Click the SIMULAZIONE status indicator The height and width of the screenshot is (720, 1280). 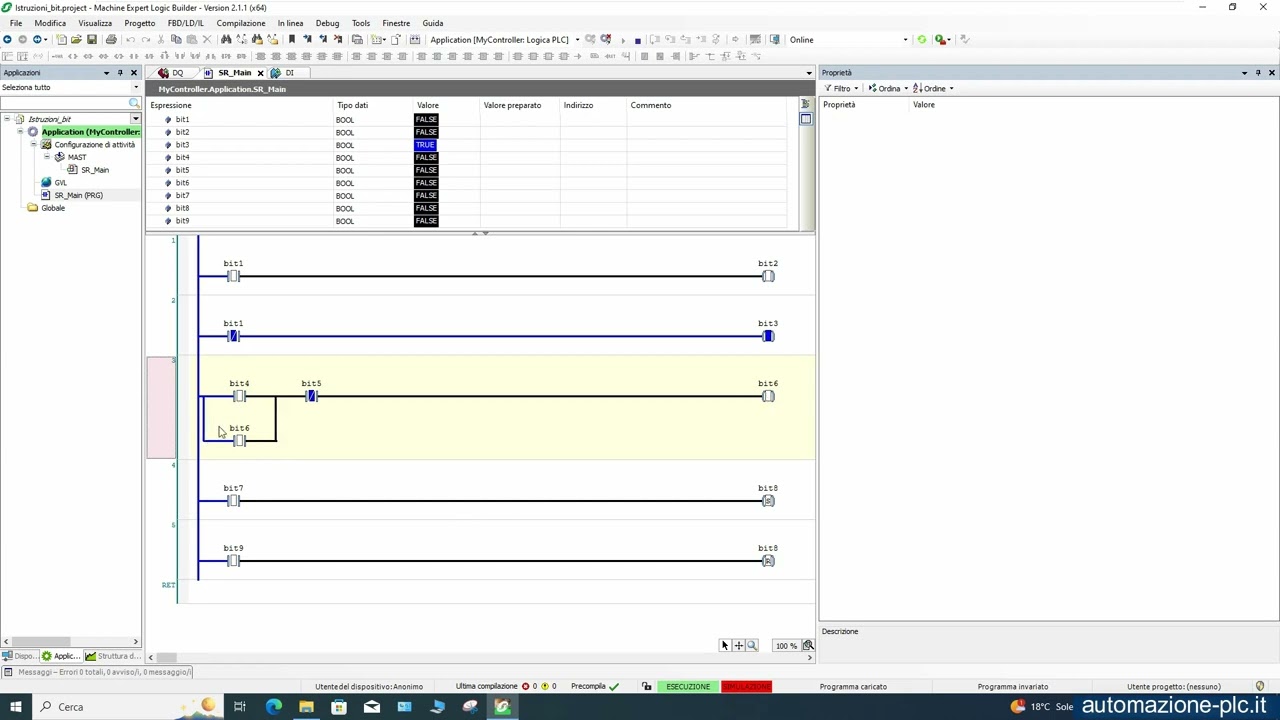point(746,686)
